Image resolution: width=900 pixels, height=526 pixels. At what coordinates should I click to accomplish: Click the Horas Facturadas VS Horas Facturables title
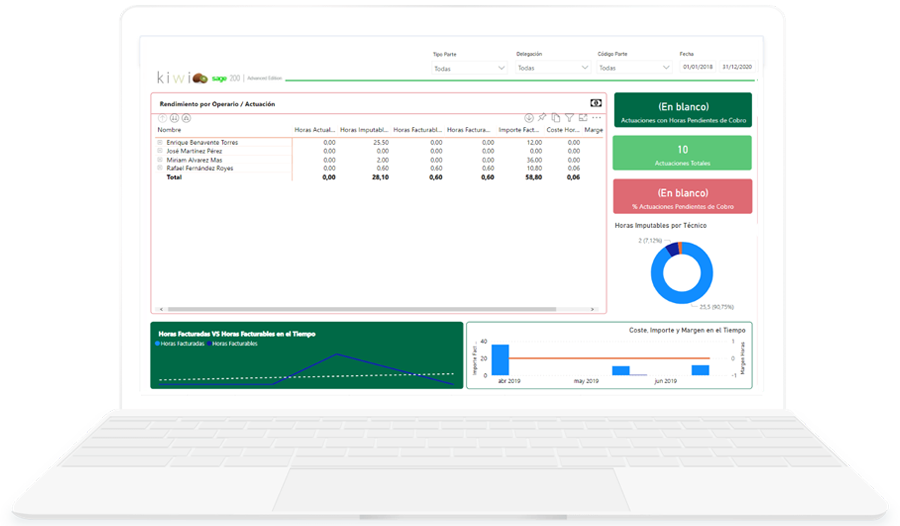point(237,334)
